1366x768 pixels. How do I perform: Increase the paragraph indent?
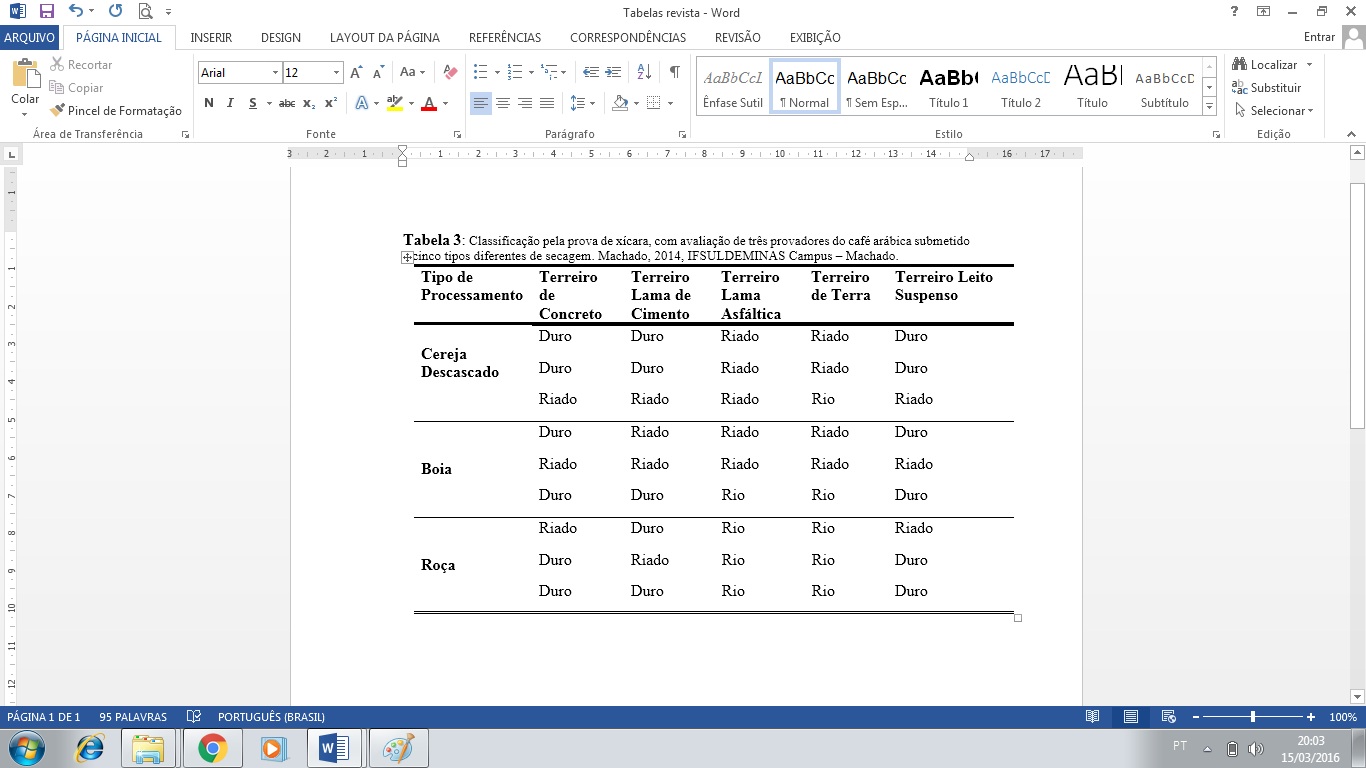coord(612,72)
